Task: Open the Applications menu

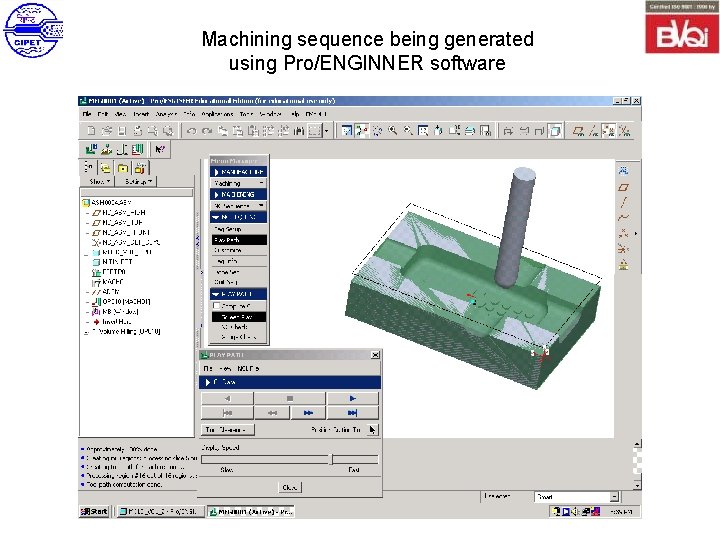Action: pyautogui.click(x=218, y=114)
